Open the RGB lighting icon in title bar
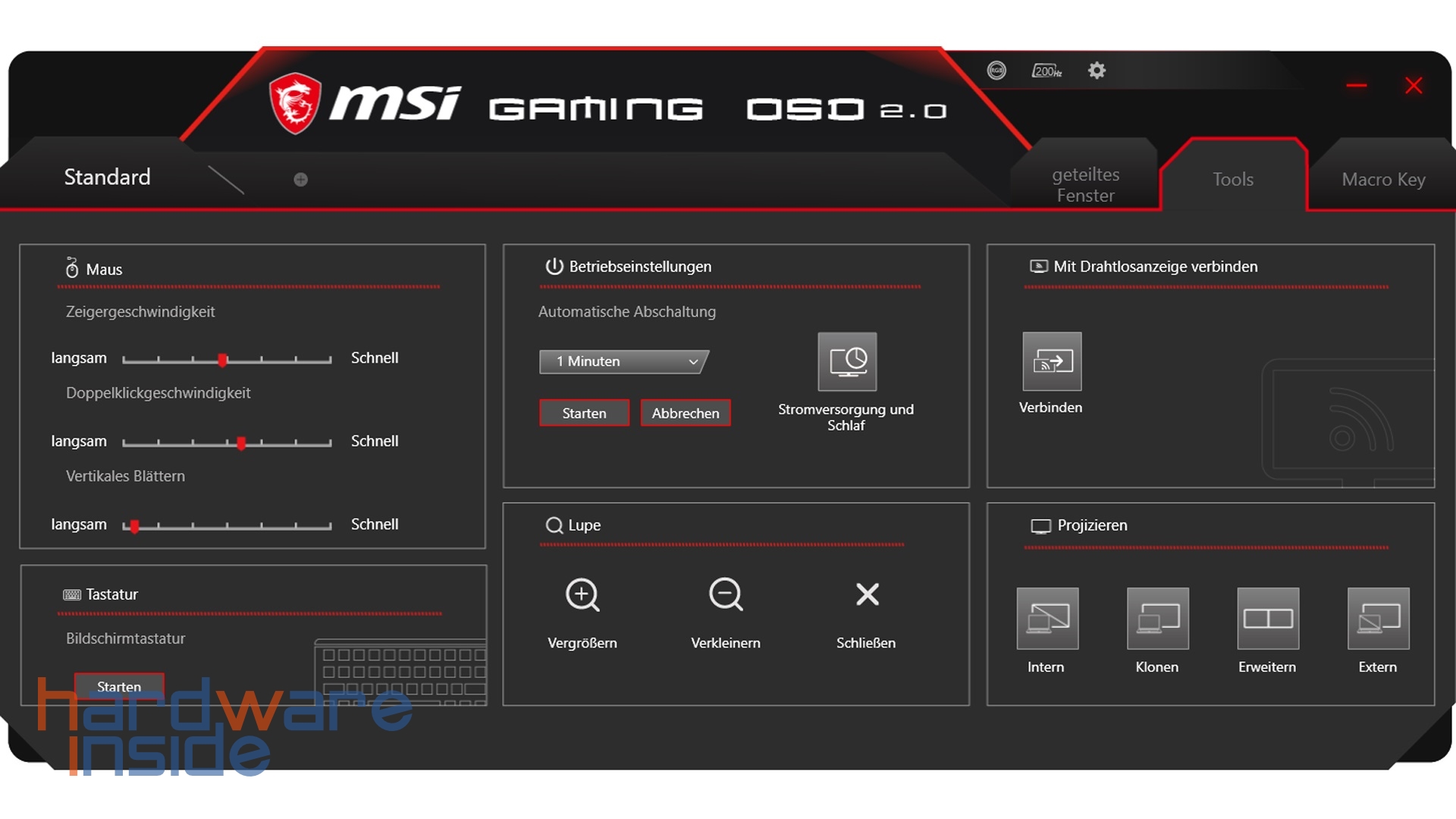 click(996, 71)
